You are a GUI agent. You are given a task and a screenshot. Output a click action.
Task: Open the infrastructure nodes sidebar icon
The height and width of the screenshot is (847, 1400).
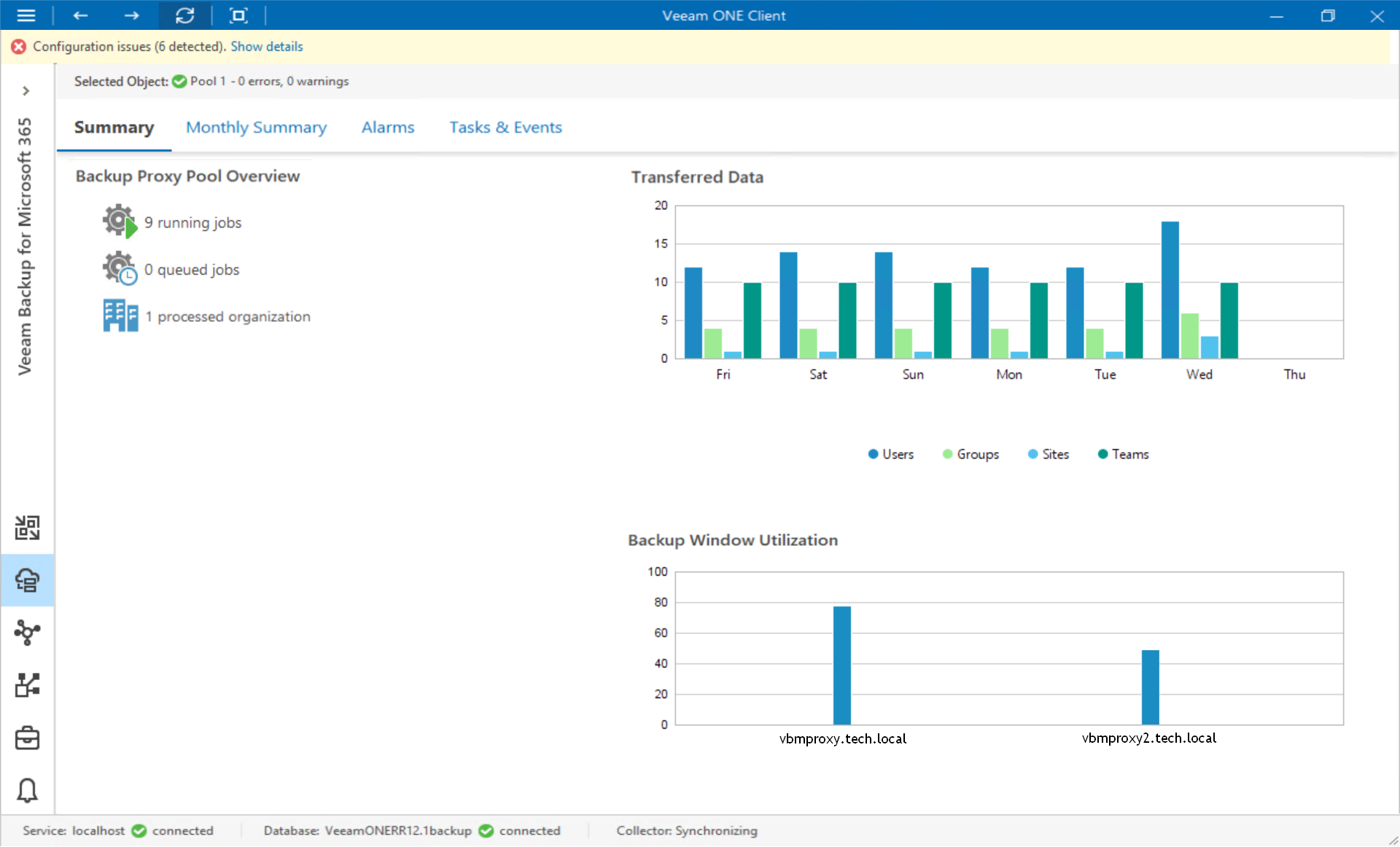[x=27, y=632]
